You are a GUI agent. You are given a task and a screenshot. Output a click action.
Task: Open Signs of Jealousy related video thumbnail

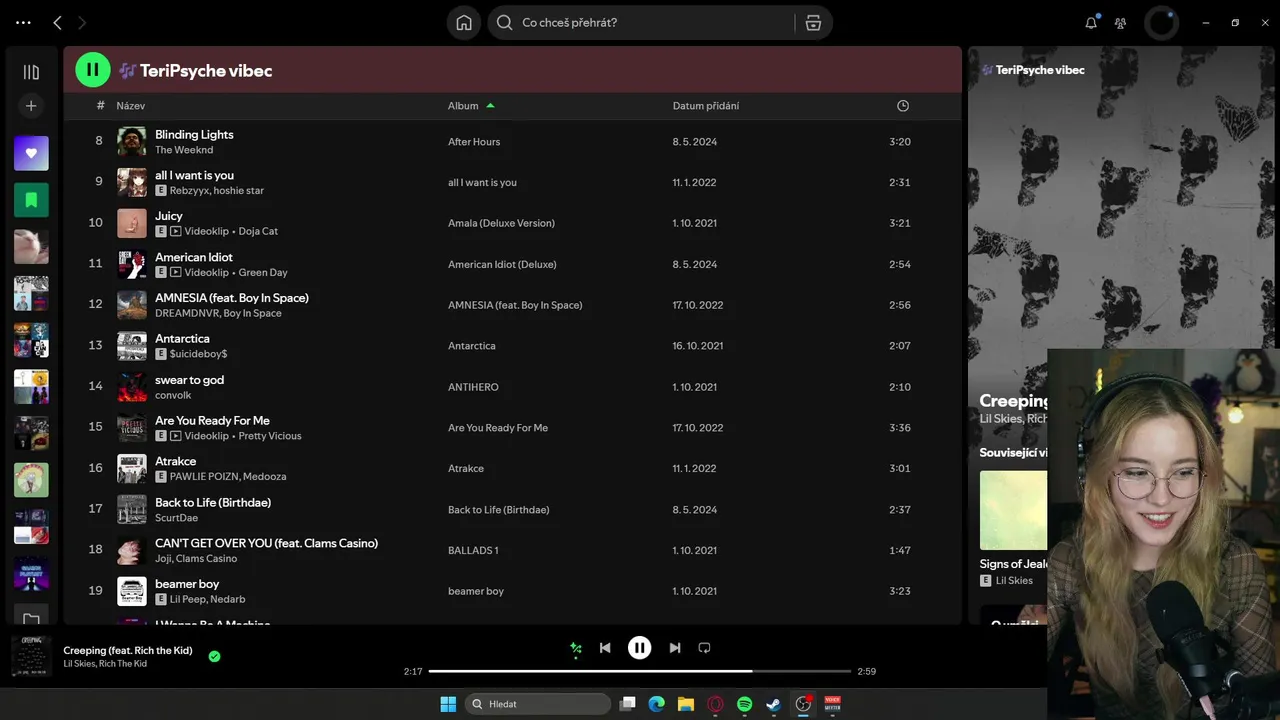pos(1013,510)
